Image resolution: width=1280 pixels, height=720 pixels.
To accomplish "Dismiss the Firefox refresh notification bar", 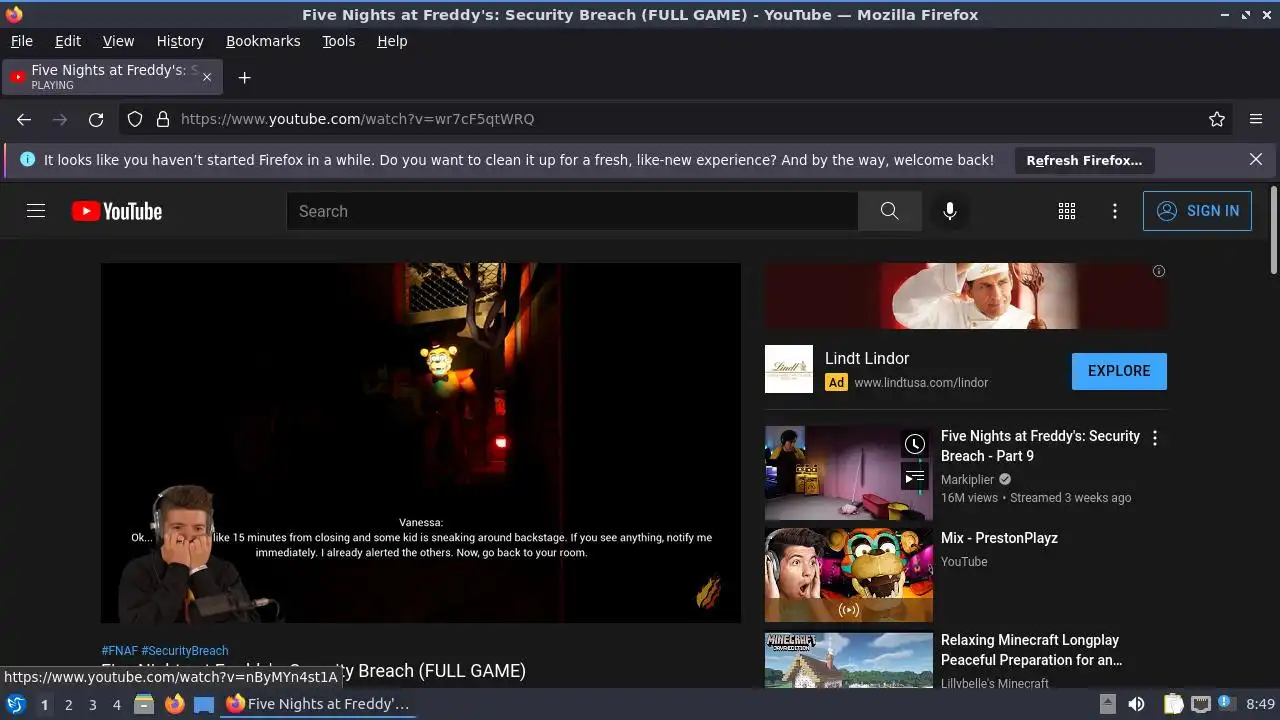I will tap(1256, 159).
